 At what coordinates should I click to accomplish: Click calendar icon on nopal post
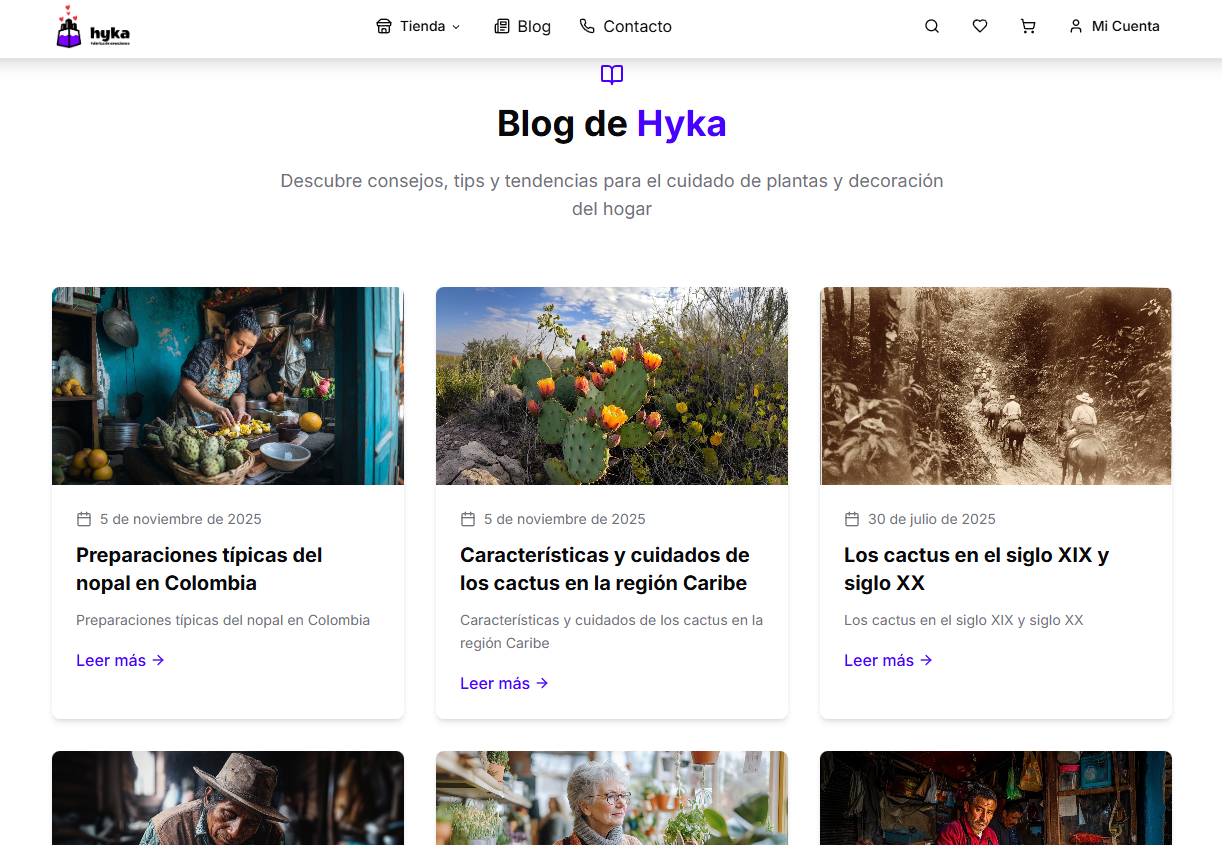click(84, 519)
